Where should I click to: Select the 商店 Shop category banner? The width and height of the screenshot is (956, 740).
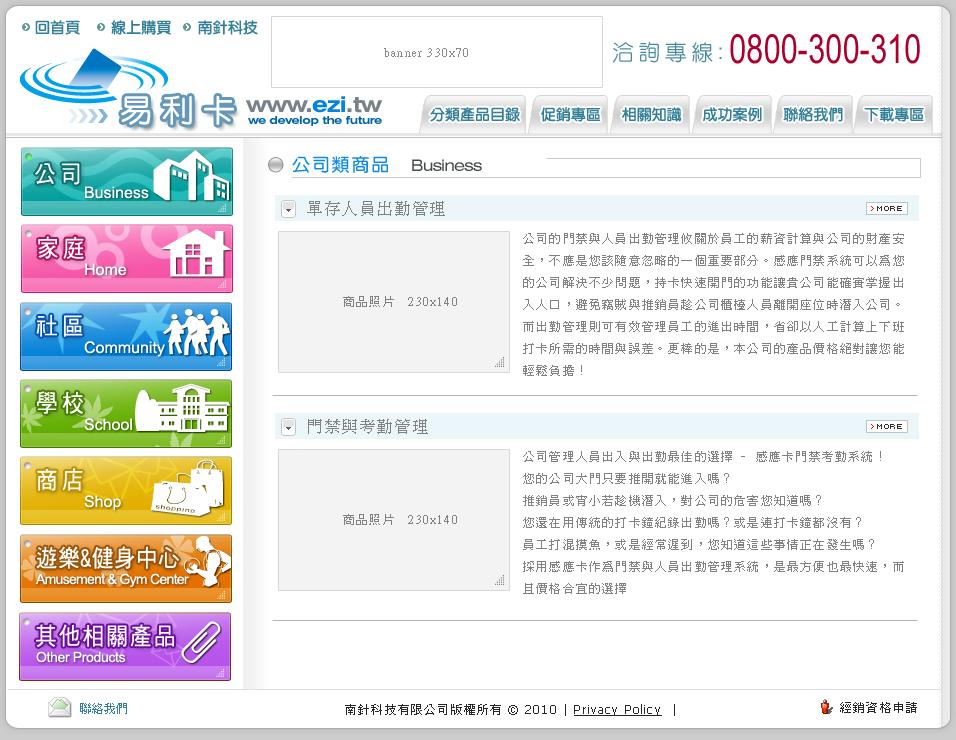[x=126, y=491]
